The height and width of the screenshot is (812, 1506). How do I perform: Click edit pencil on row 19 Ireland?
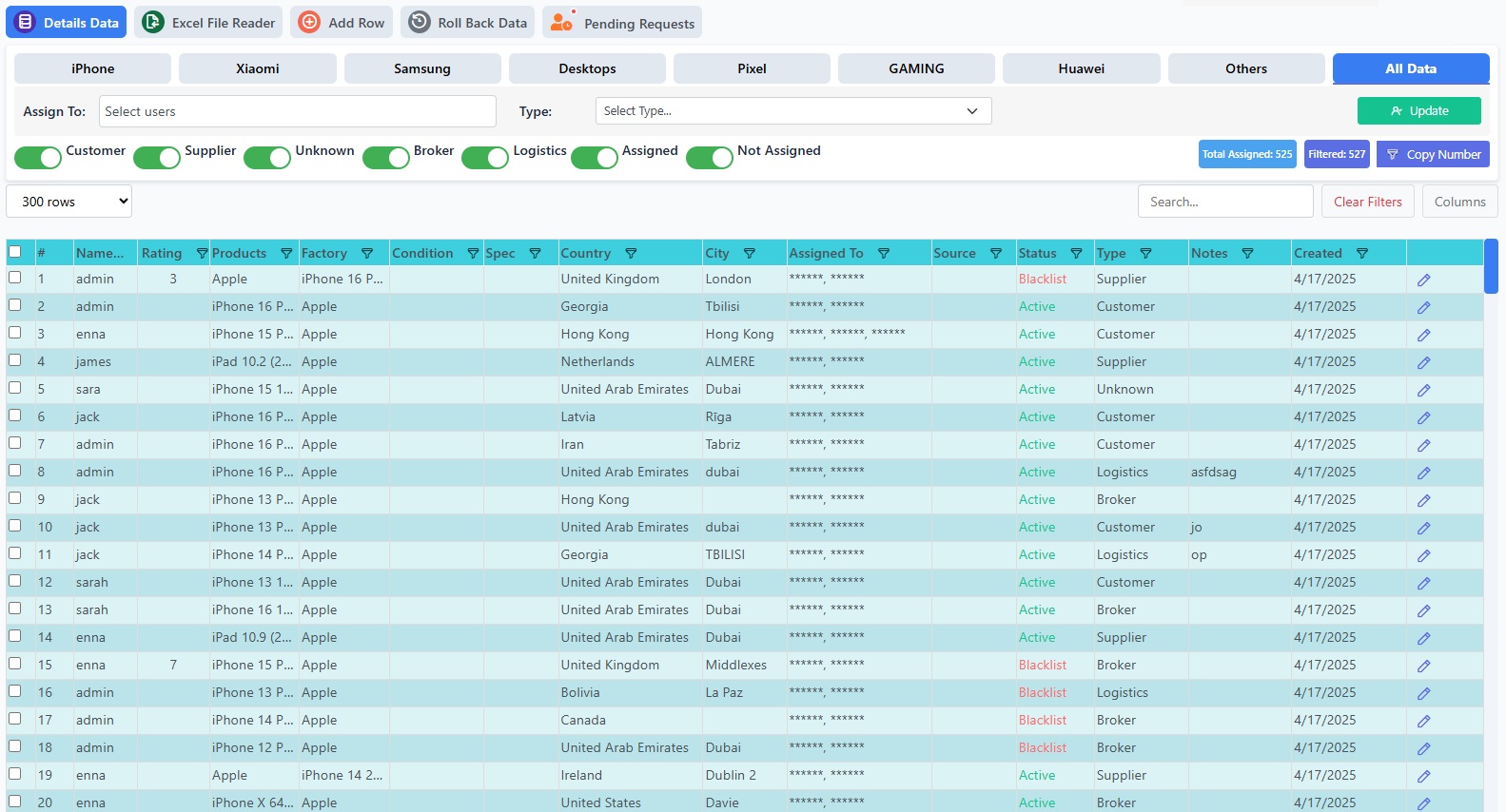(x=1423, y=776)
